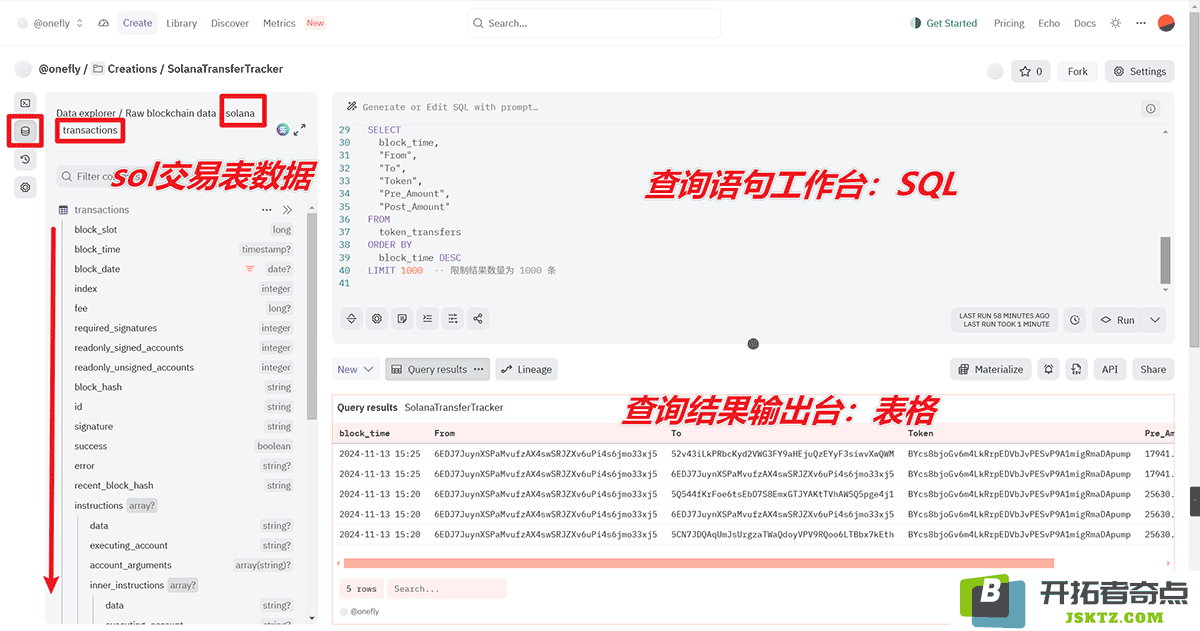Image resolution: width=1200 pixels, height=631 pixels.
Task: Click Raw blockchain data breadcrumb
Action: [170, 113]
